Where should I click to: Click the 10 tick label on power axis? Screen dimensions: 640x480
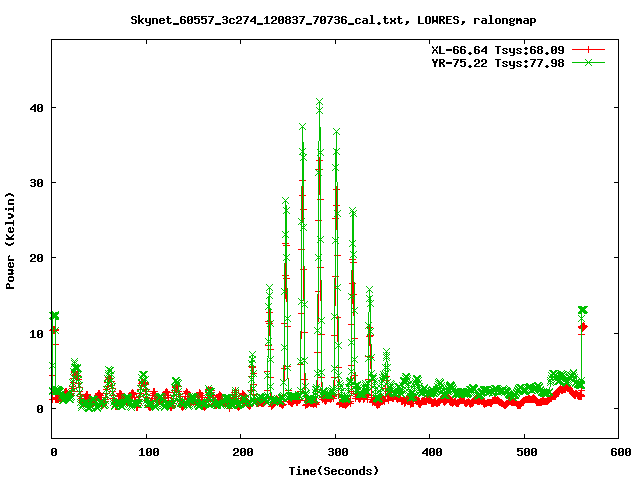35,334
